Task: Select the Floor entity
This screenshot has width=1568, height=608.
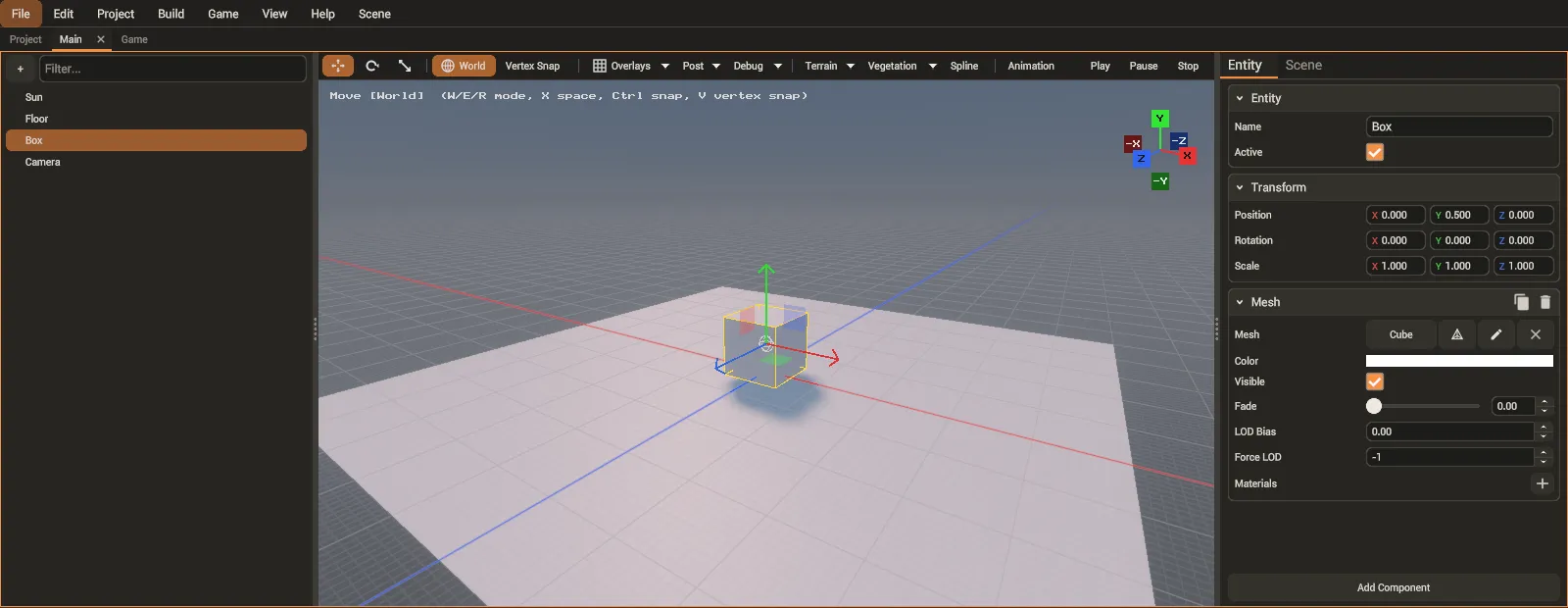Action: [x=157, y=119]
